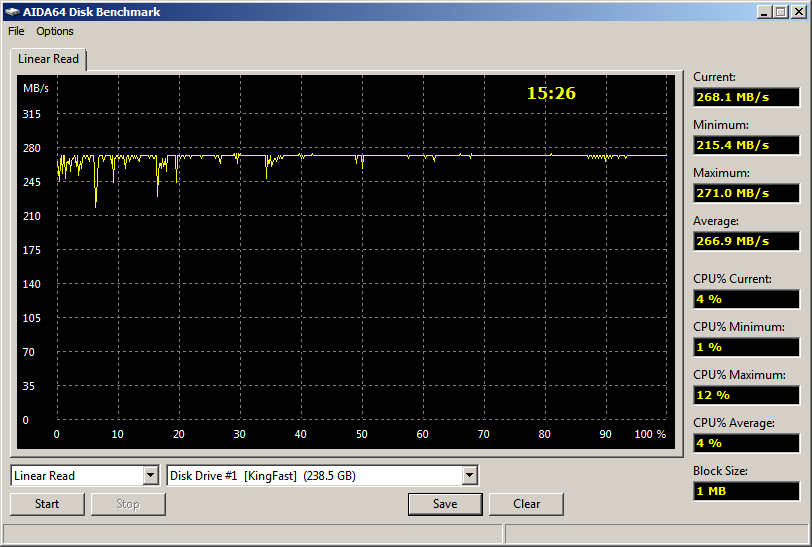The image size is (812, 547).
Task: Click the Minimum 215.4 MB/s value
Action: [746, 145]
